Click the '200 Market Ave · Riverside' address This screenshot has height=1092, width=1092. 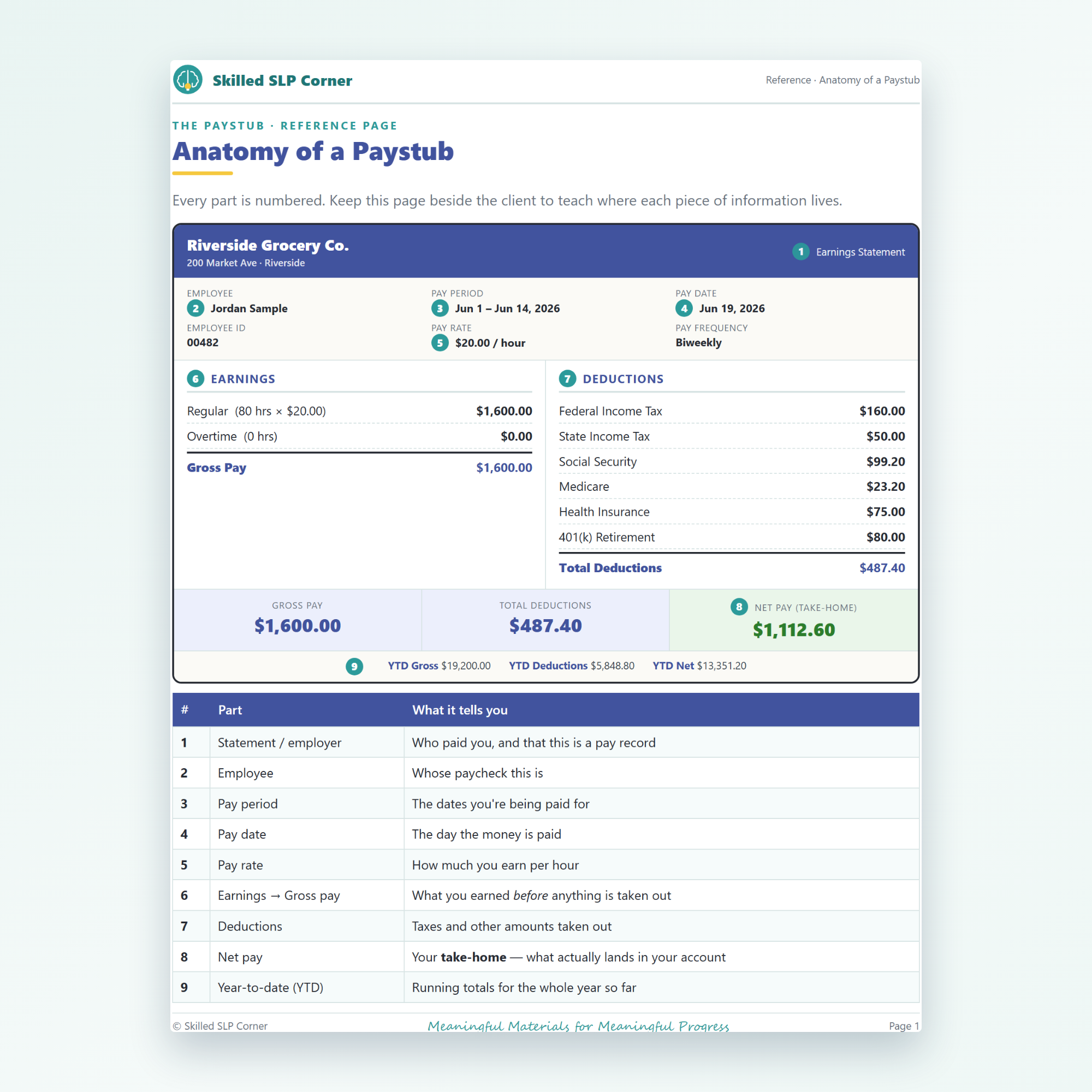246,263
